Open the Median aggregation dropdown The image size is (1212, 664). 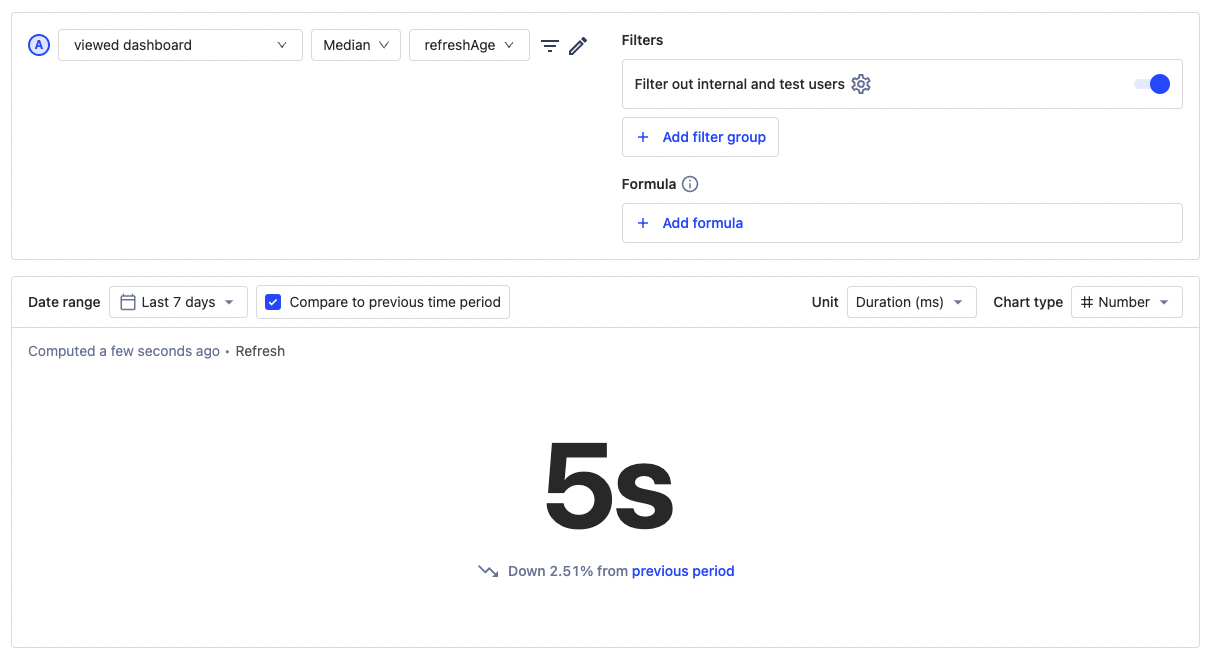pos(355,44)
